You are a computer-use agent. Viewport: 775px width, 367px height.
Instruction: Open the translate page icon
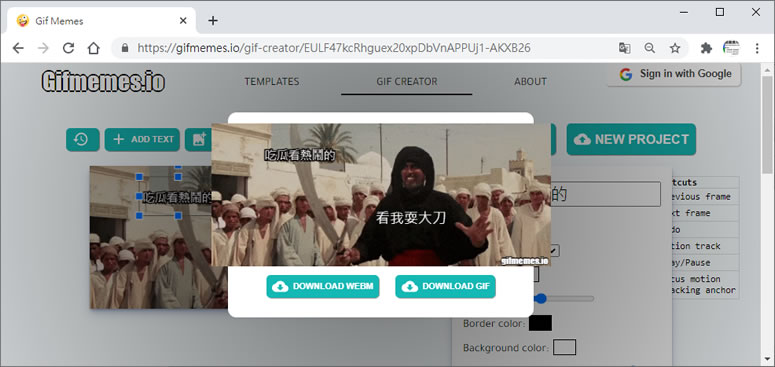click(x=625, y=48)
